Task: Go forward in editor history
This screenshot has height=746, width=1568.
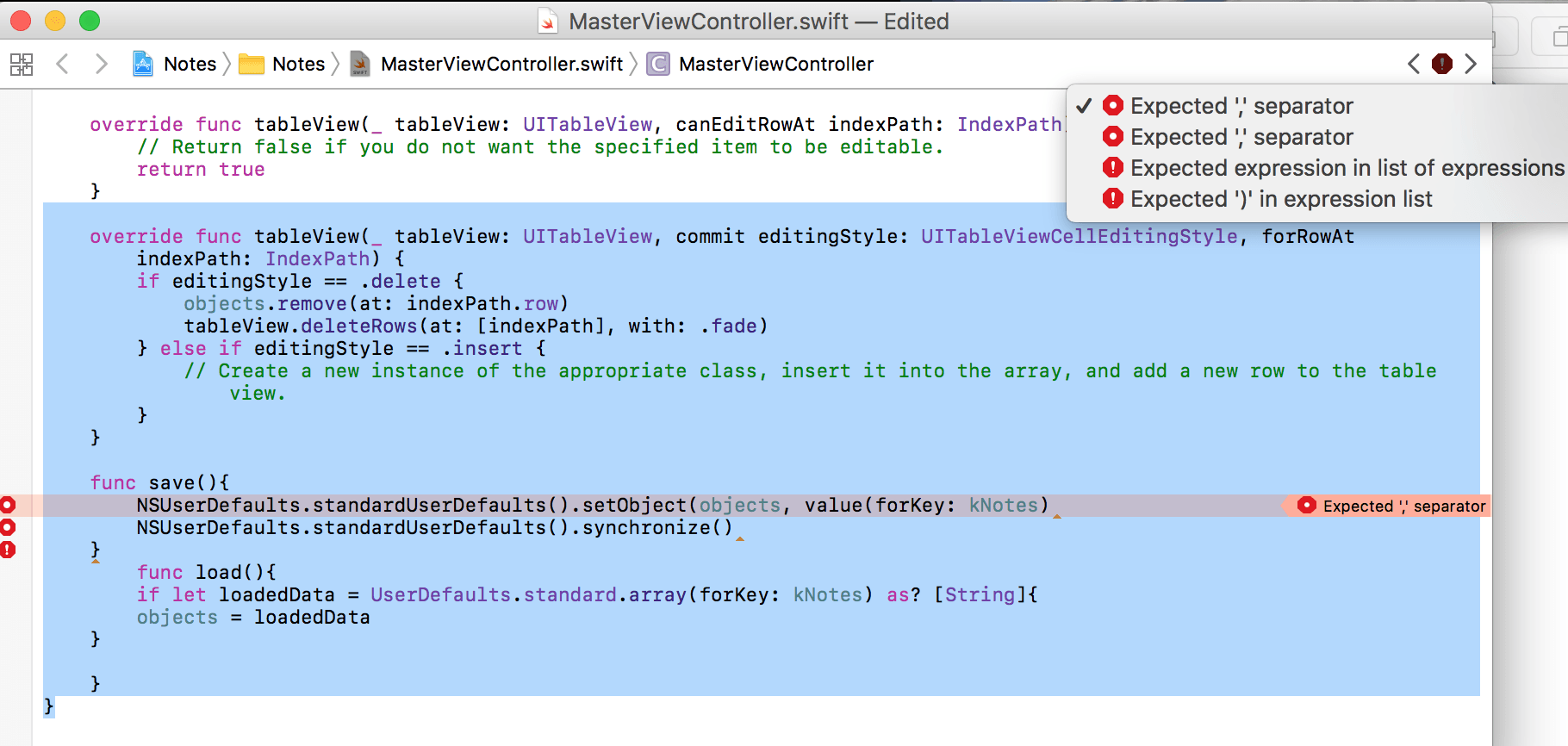Action: point(101,64)
